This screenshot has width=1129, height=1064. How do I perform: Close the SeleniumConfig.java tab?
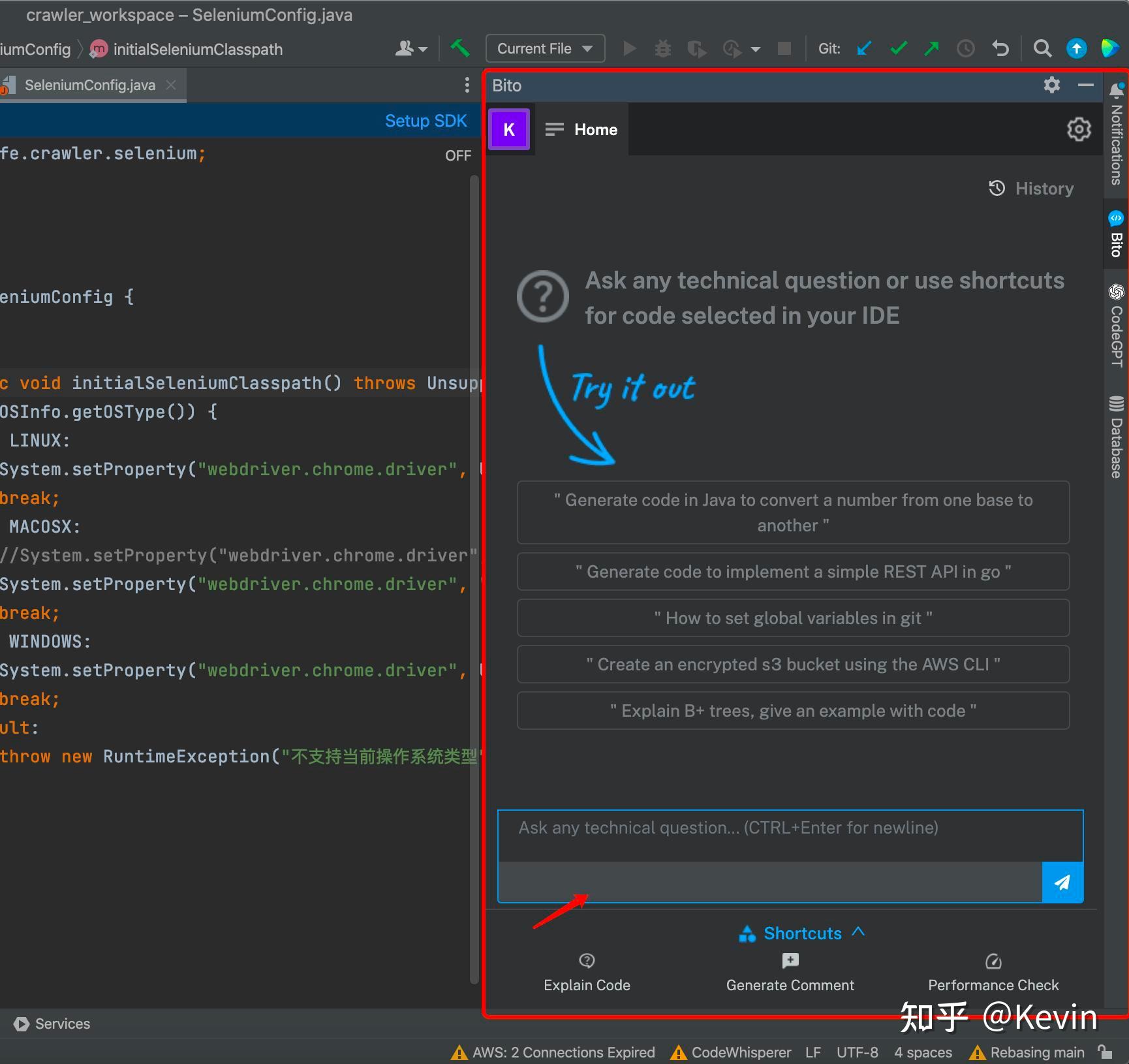171,85
